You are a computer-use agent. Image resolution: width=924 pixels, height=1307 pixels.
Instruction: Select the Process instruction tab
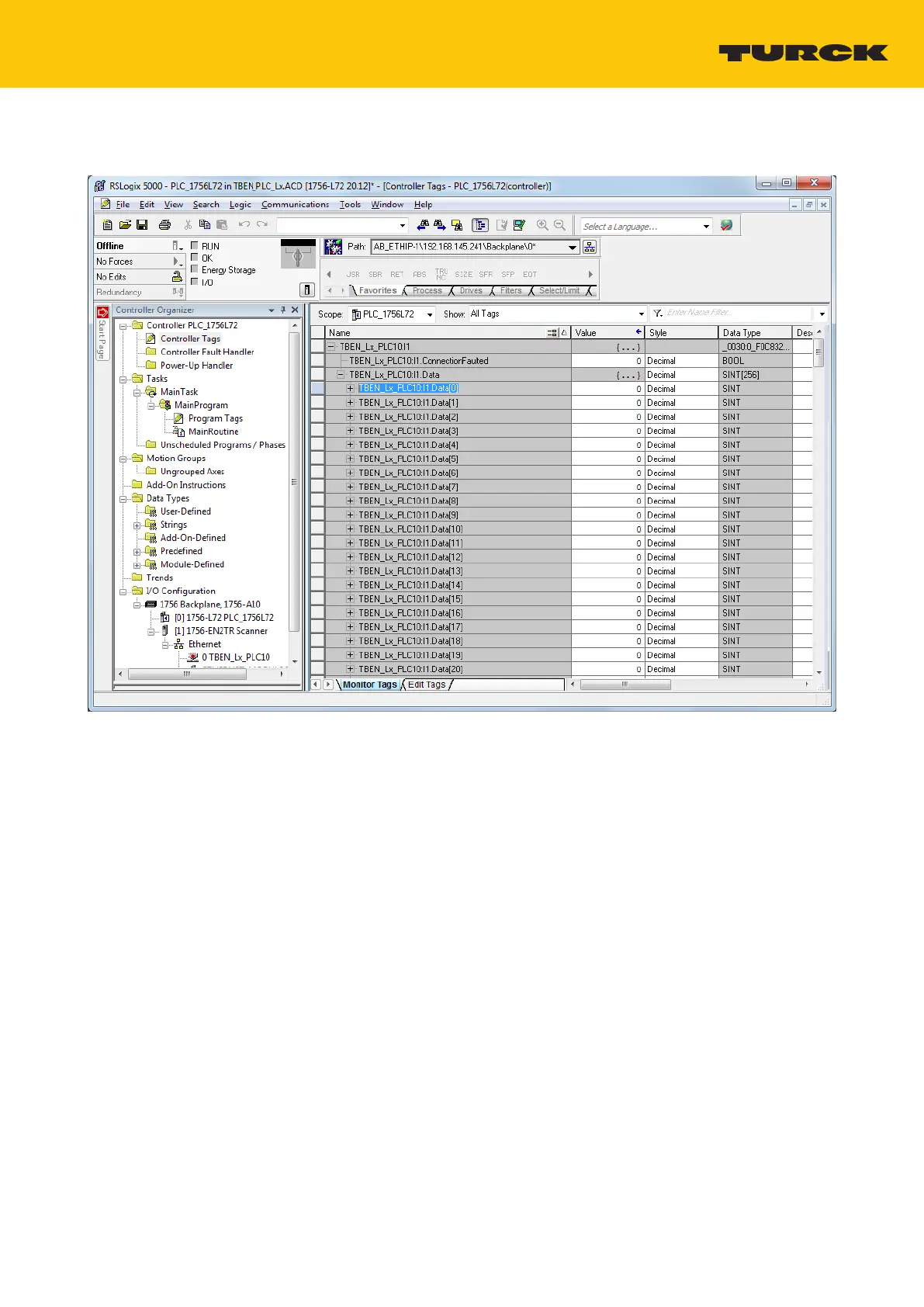[427, 291]
